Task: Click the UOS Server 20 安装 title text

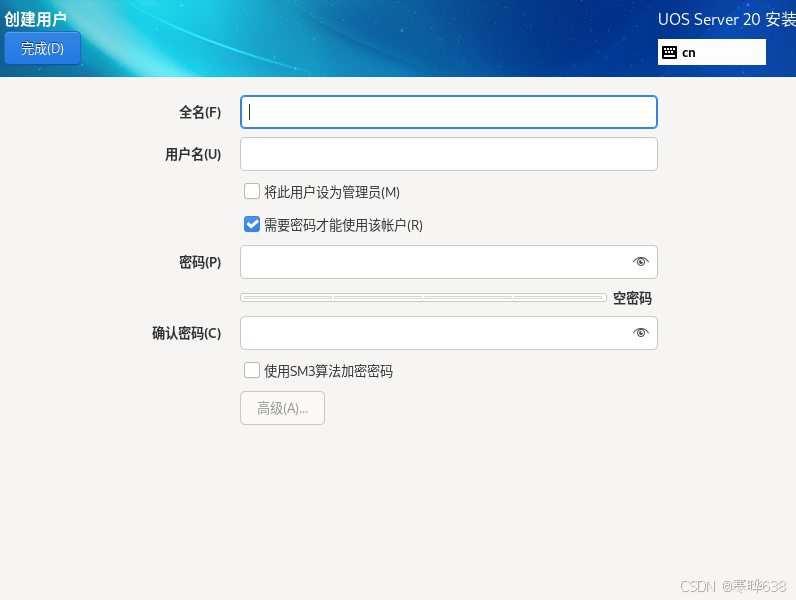Action: [x=727, y=19]
